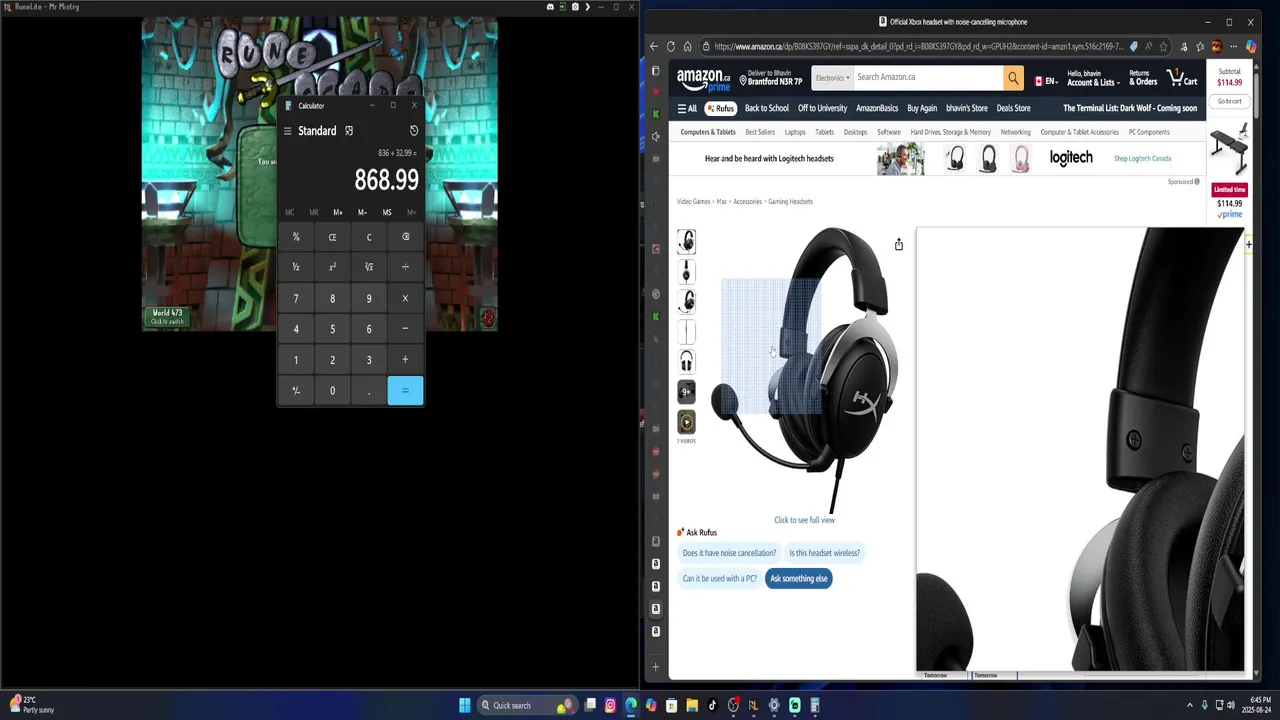Image resolution: width=1280 pixels, height=720 pixels.
Task: Open Copilot icon in browser toolbar
Action: pyautogui.click(x=1251, y=46)
